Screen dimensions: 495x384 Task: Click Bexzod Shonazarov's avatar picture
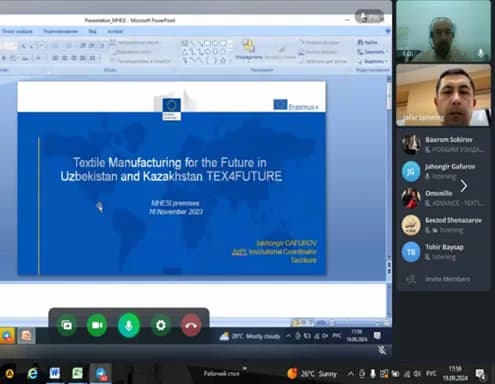coord(411,225)
